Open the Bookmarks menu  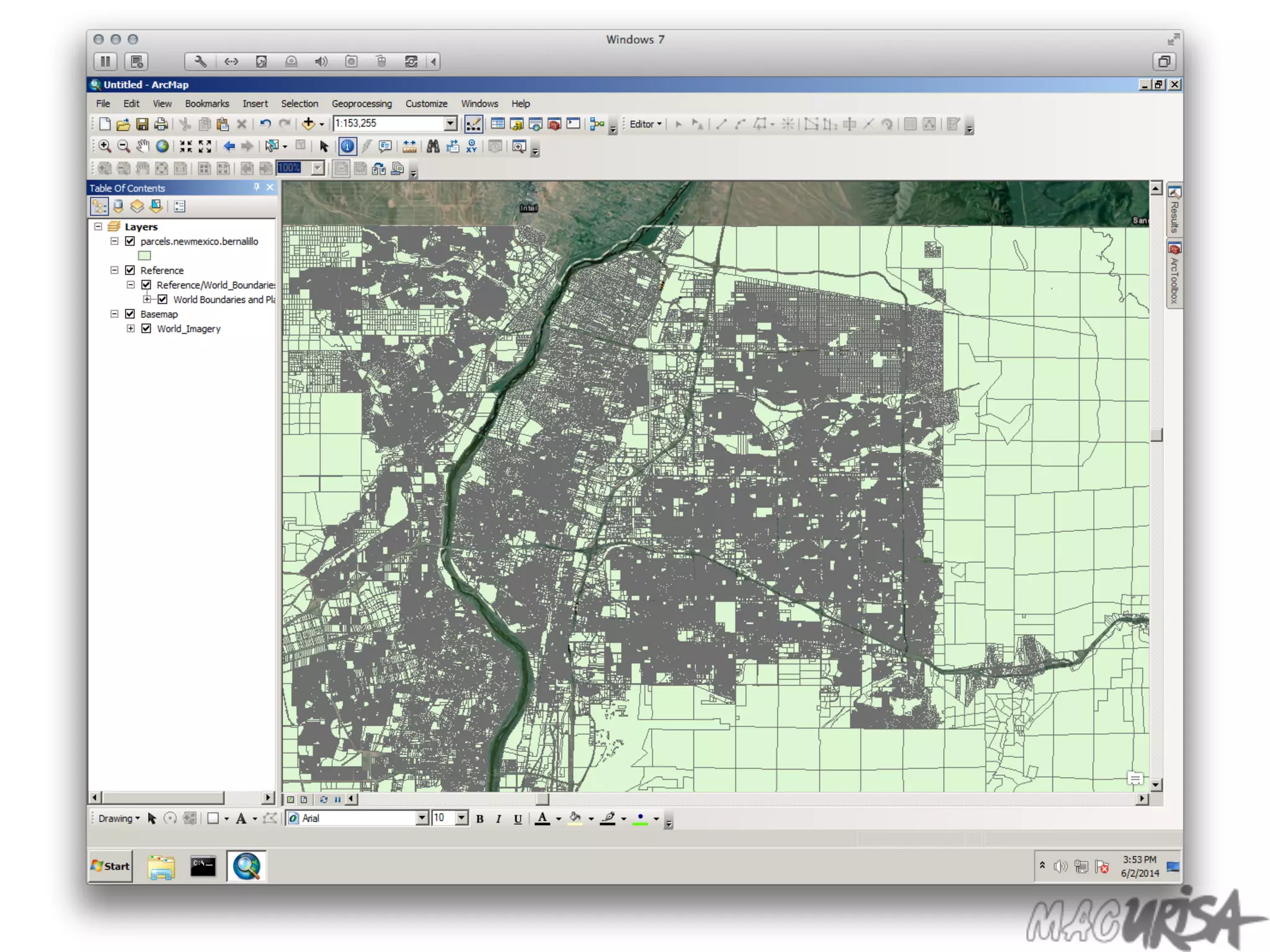[206, 104]
